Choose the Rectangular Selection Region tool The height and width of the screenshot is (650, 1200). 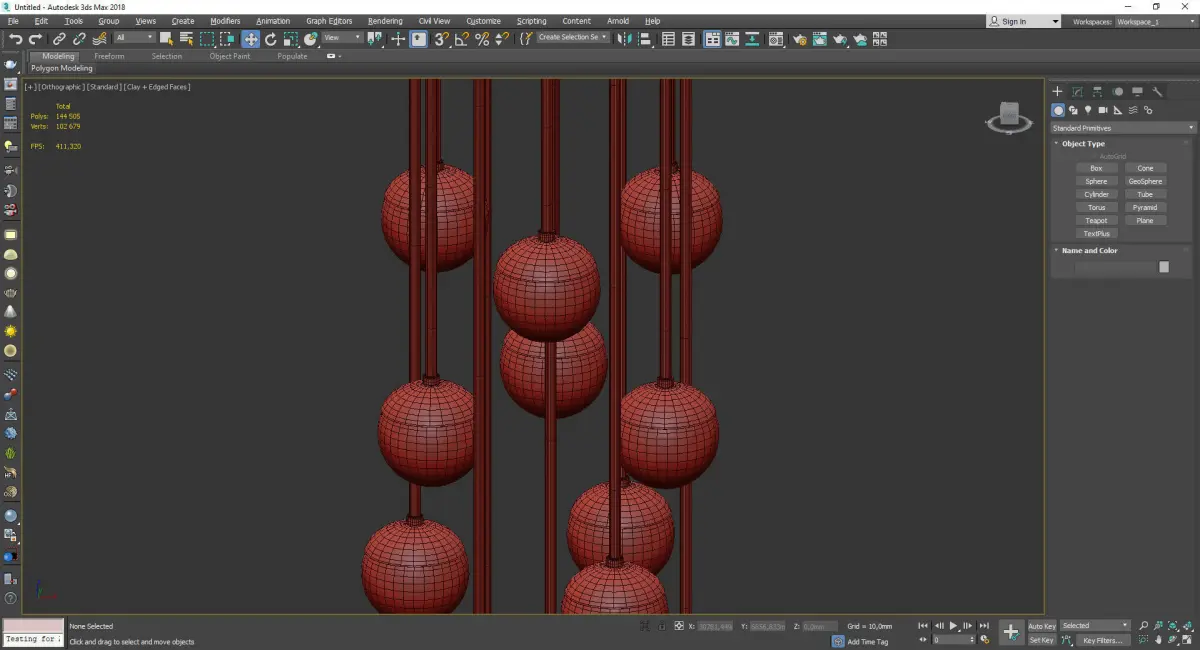207,39
